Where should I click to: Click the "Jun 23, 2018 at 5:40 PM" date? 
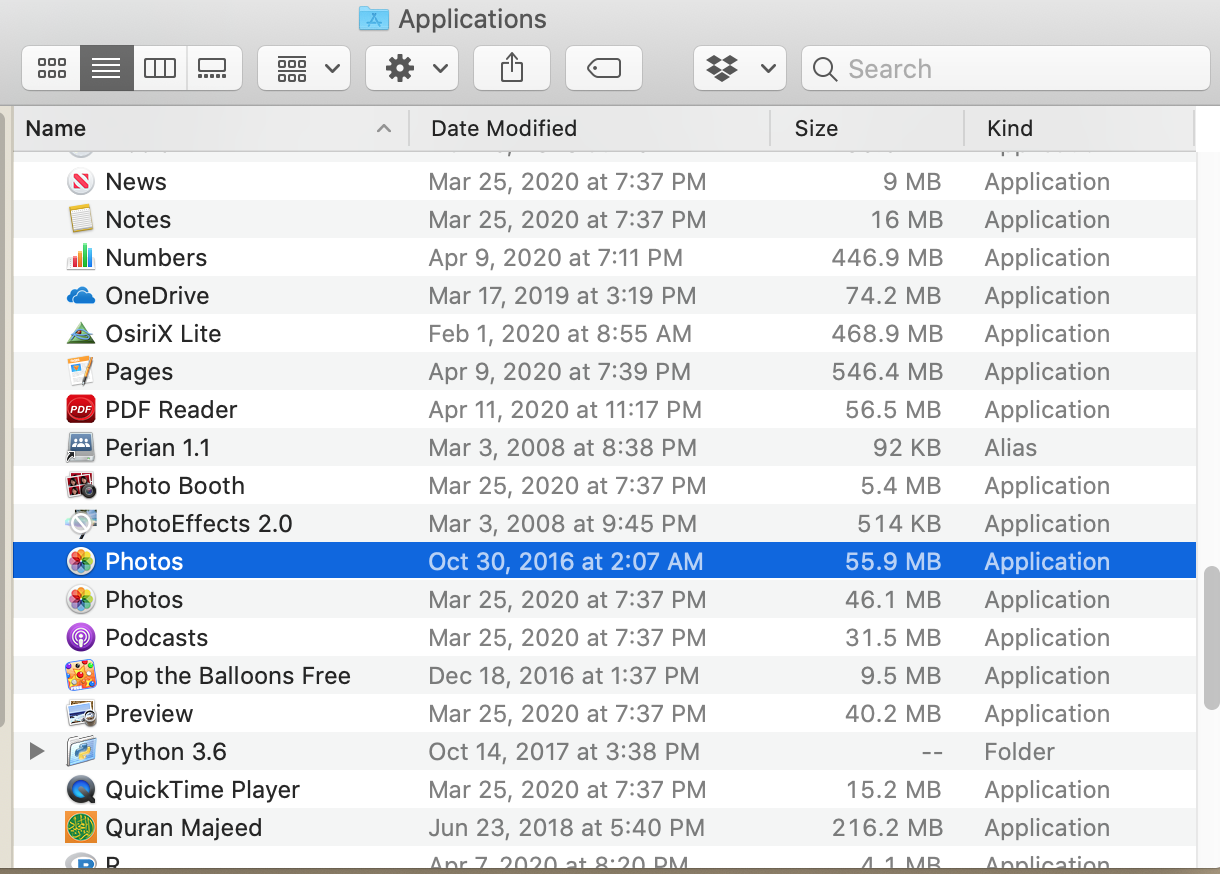tap(566, 828)
